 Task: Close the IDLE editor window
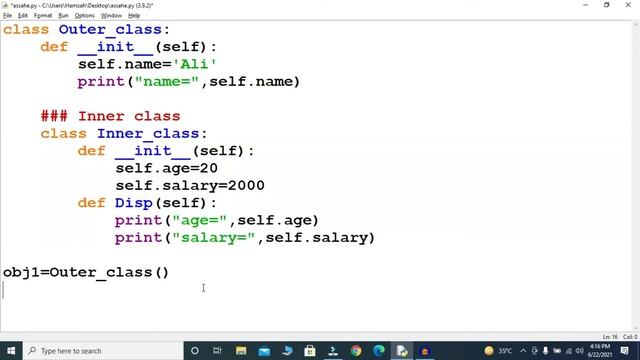click(628, 5)
